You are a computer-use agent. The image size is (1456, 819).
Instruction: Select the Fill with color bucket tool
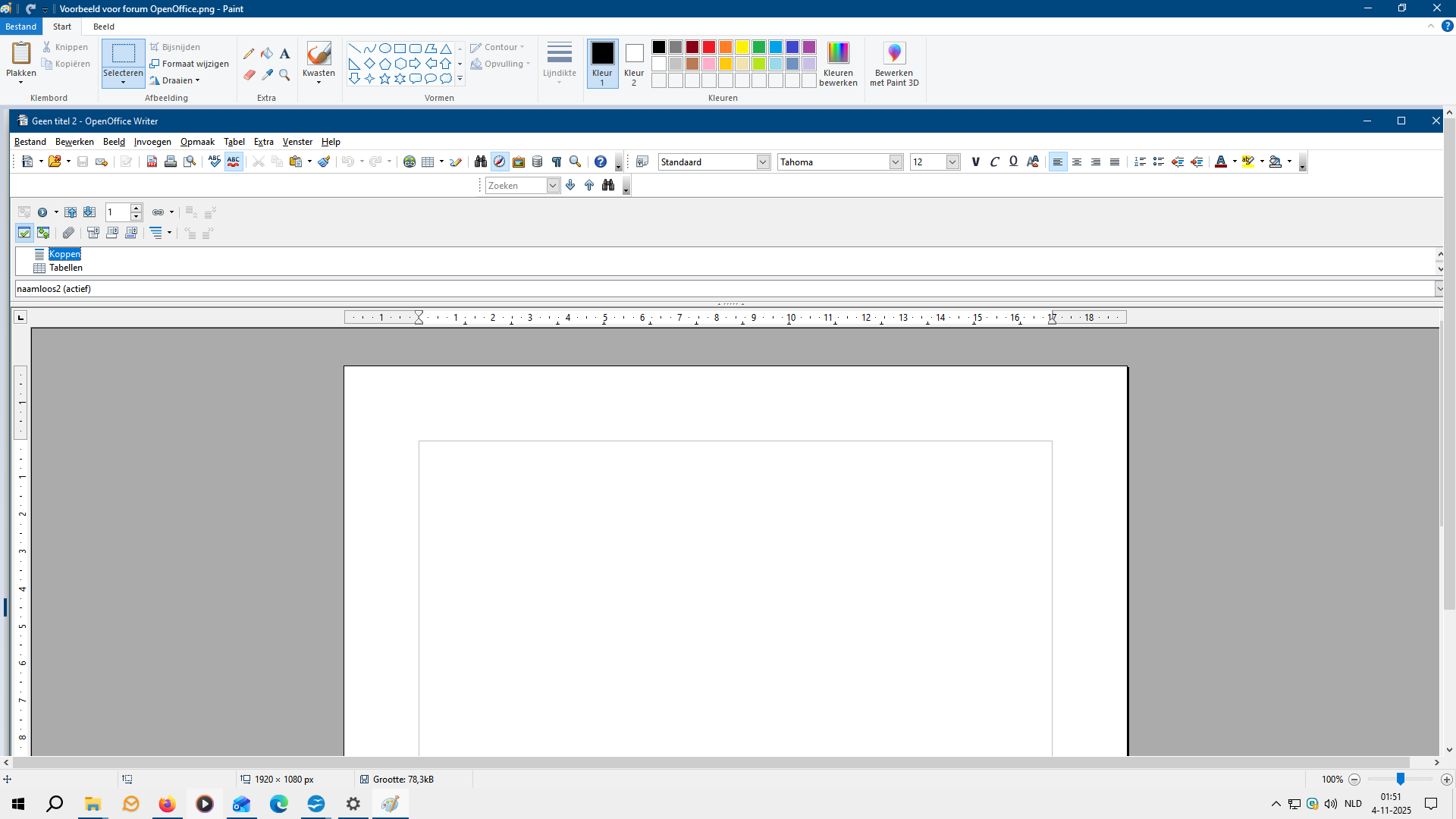pos(267,54)
